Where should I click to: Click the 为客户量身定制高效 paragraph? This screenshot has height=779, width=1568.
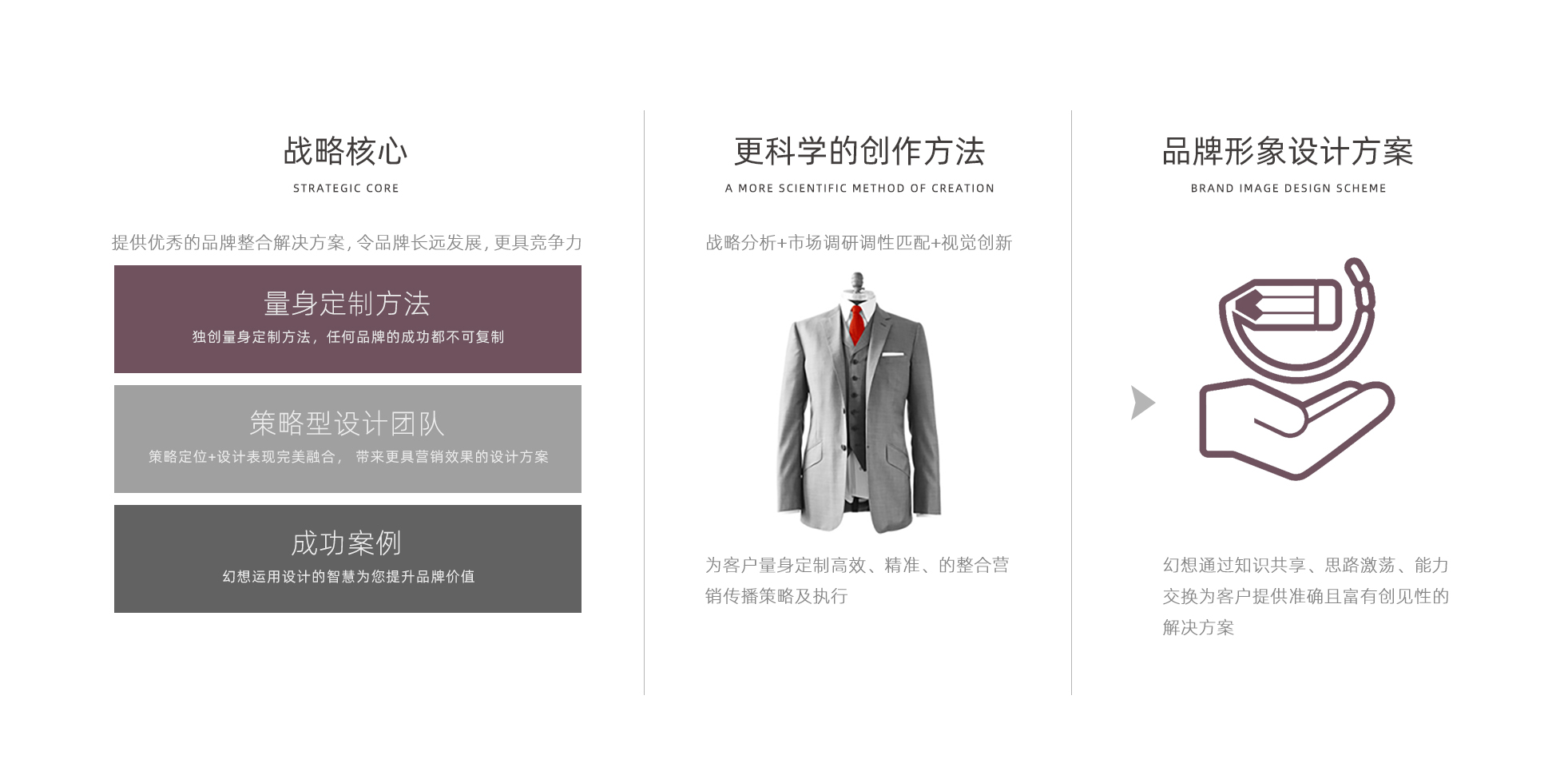[x=857, y=581]
